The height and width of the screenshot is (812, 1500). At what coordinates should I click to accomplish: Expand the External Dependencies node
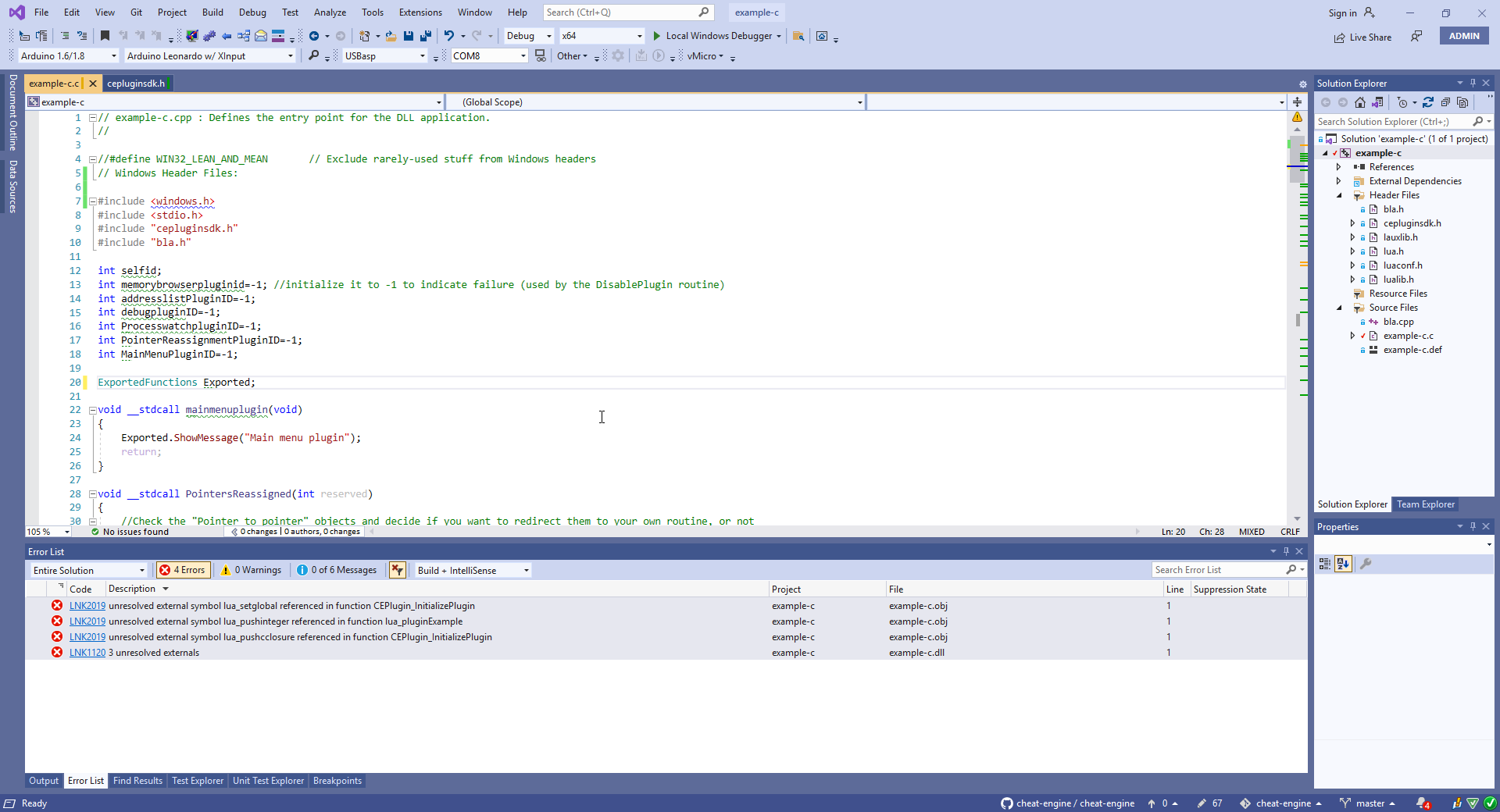[x=1338, y=181]
